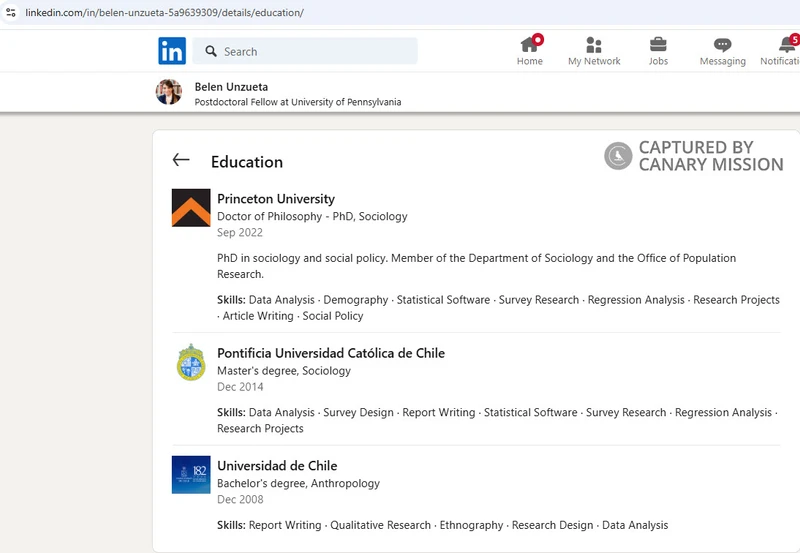Click the Jobs label
800x553 pixels.
[x=658, y=61]
